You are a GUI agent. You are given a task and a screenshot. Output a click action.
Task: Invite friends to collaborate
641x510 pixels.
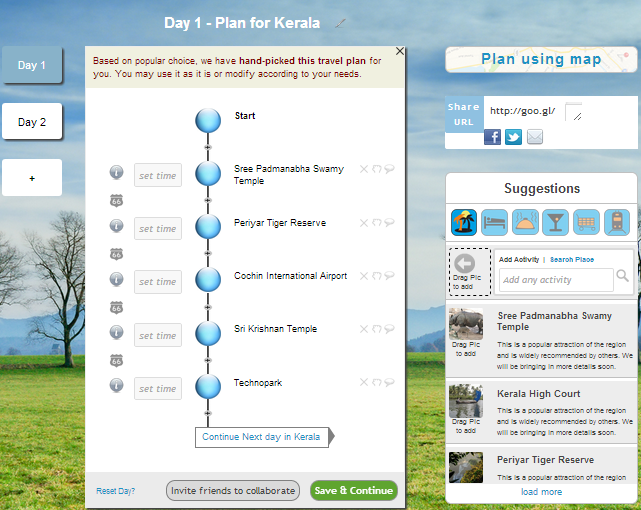click(233, 490)
